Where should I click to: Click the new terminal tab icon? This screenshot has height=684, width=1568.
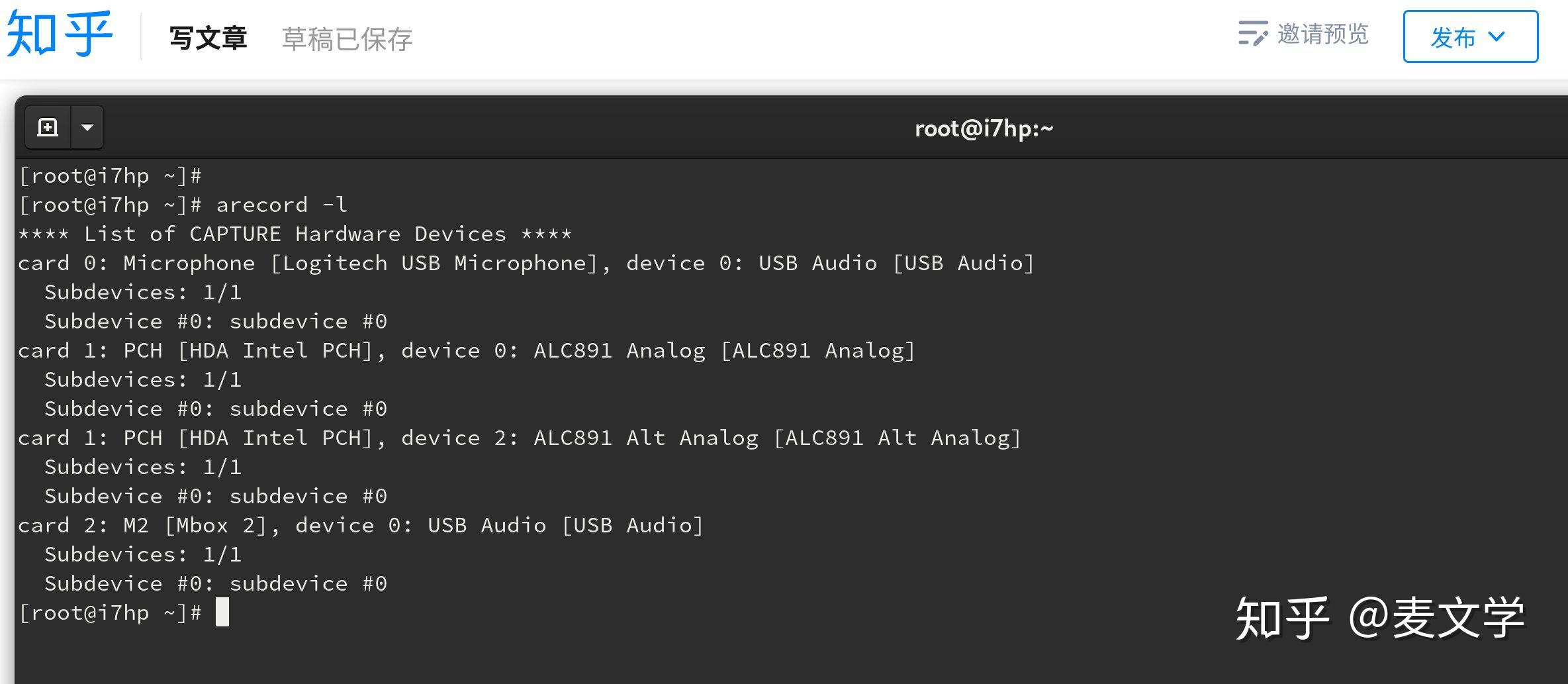(47, 126)
